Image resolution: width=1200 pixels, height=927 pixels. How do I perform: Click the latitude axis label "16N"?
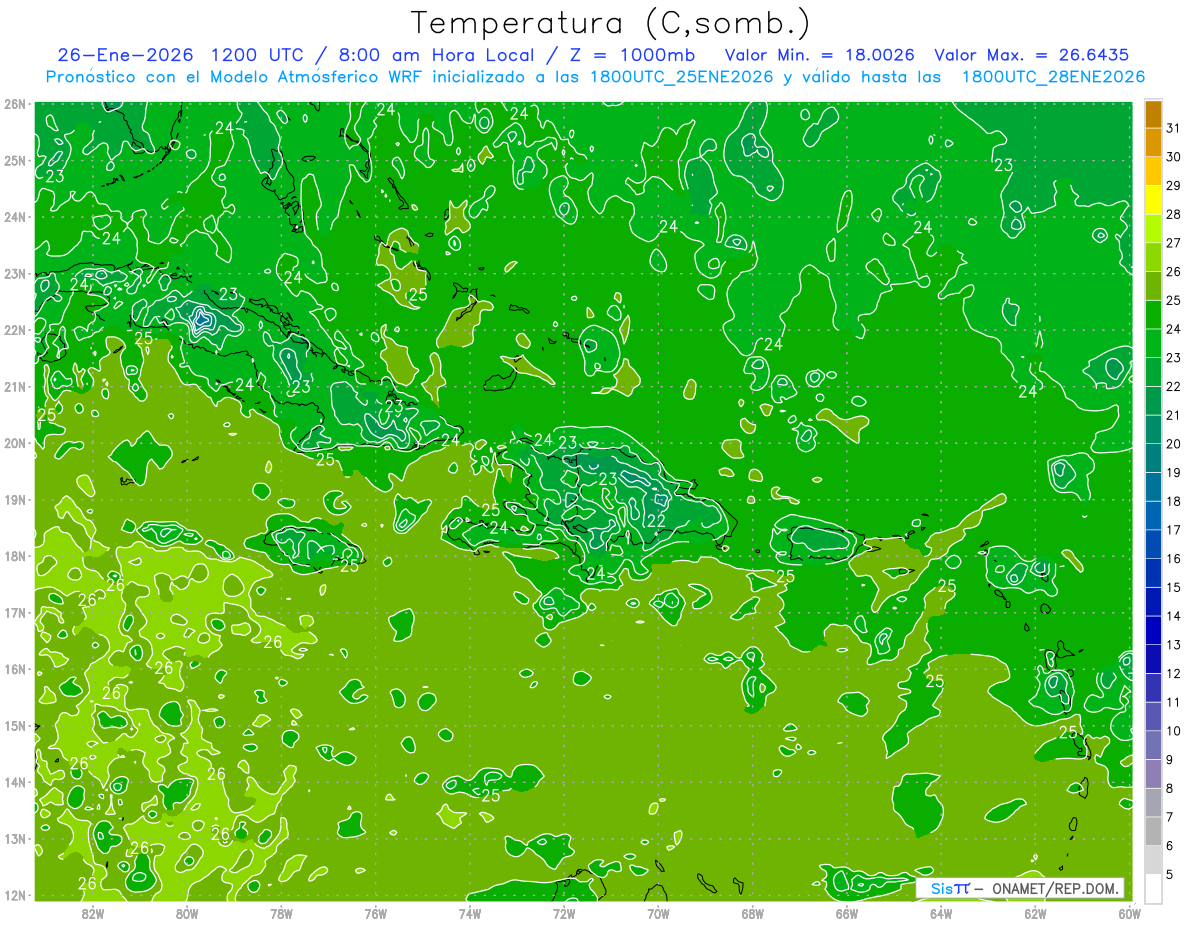(15, 669)
